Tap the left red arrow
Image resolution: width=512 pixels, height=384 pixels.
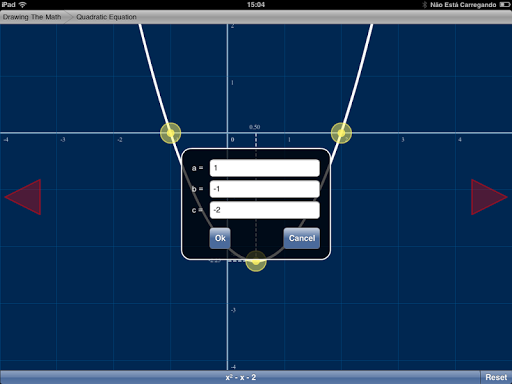23,197
